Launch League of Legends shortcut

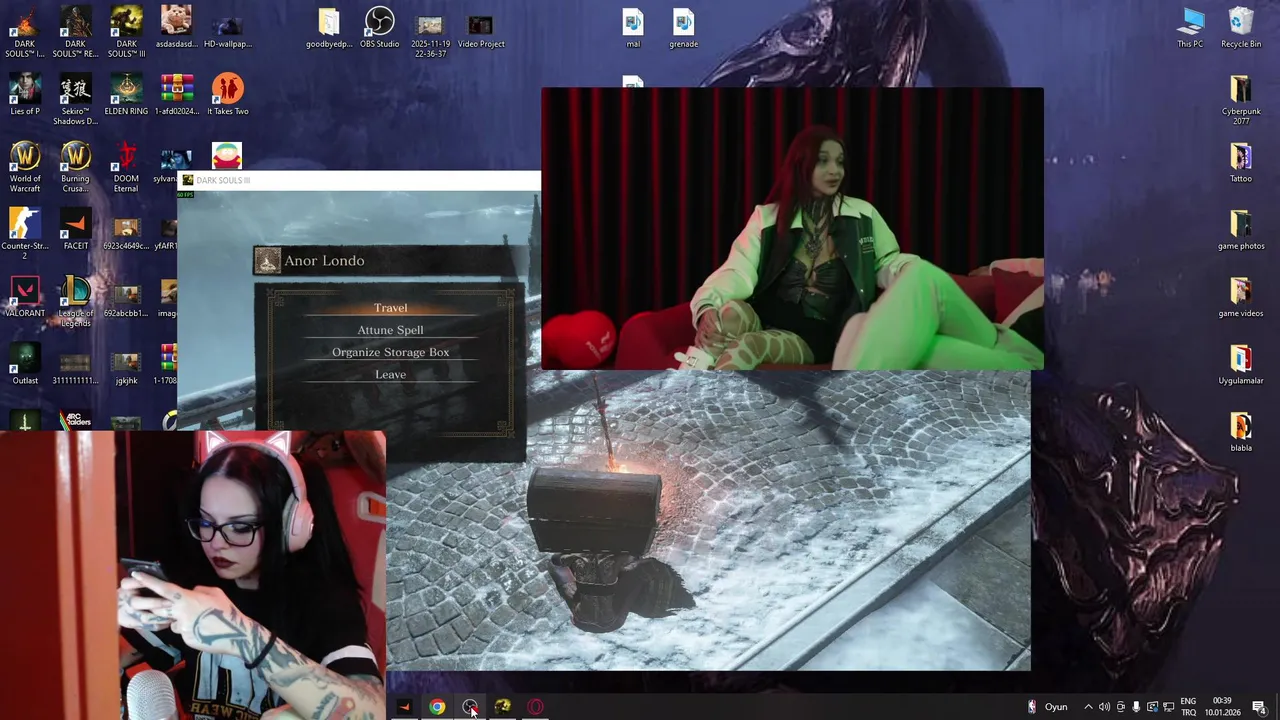75,302
